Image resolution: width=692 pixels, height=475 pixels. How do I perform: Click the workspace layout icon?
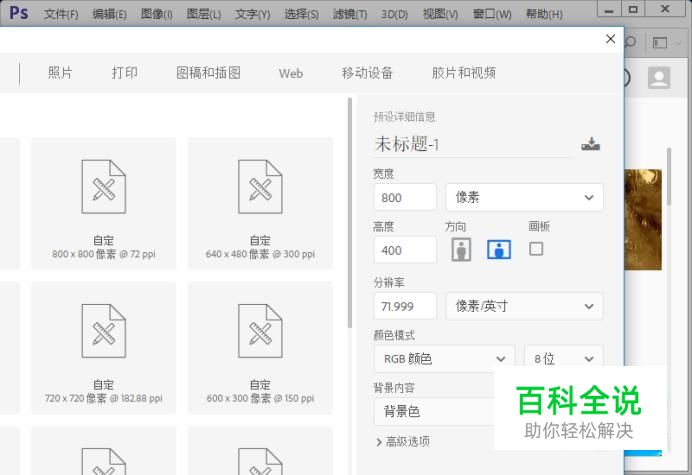660,42
